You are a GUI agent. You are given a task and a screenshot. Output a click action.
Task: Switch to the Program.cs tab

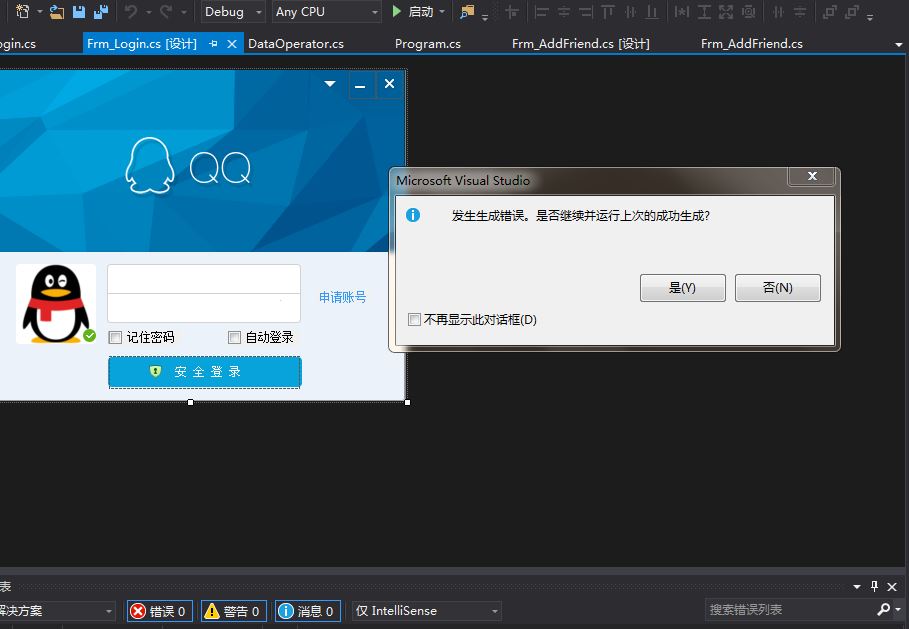428,43
